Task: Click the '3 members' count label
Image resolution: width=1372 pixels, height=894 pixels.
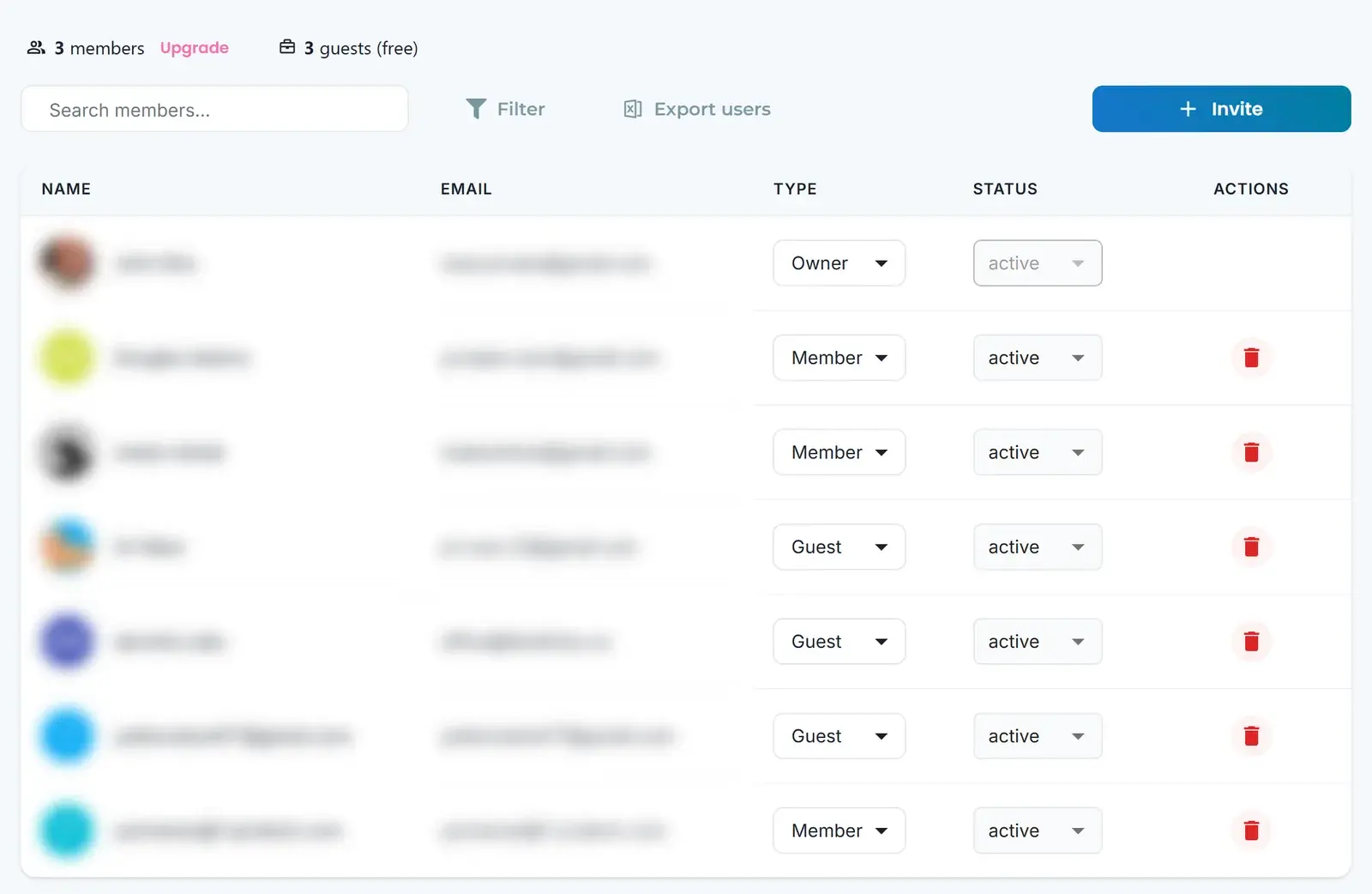Action: (x=99, y=48)
